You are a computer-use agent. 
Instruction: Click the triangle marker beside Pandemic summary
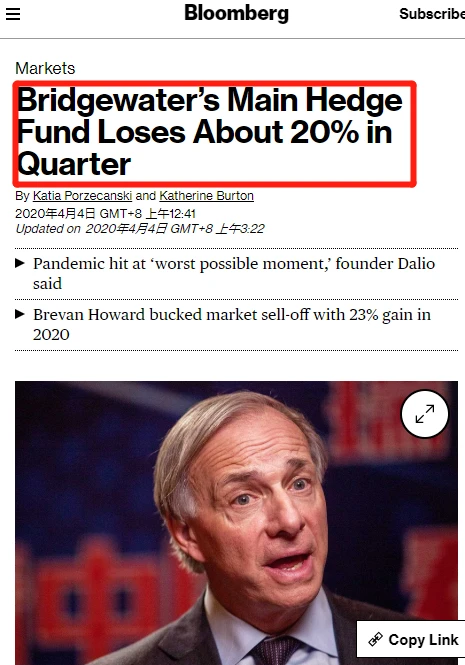pos(20,263)
